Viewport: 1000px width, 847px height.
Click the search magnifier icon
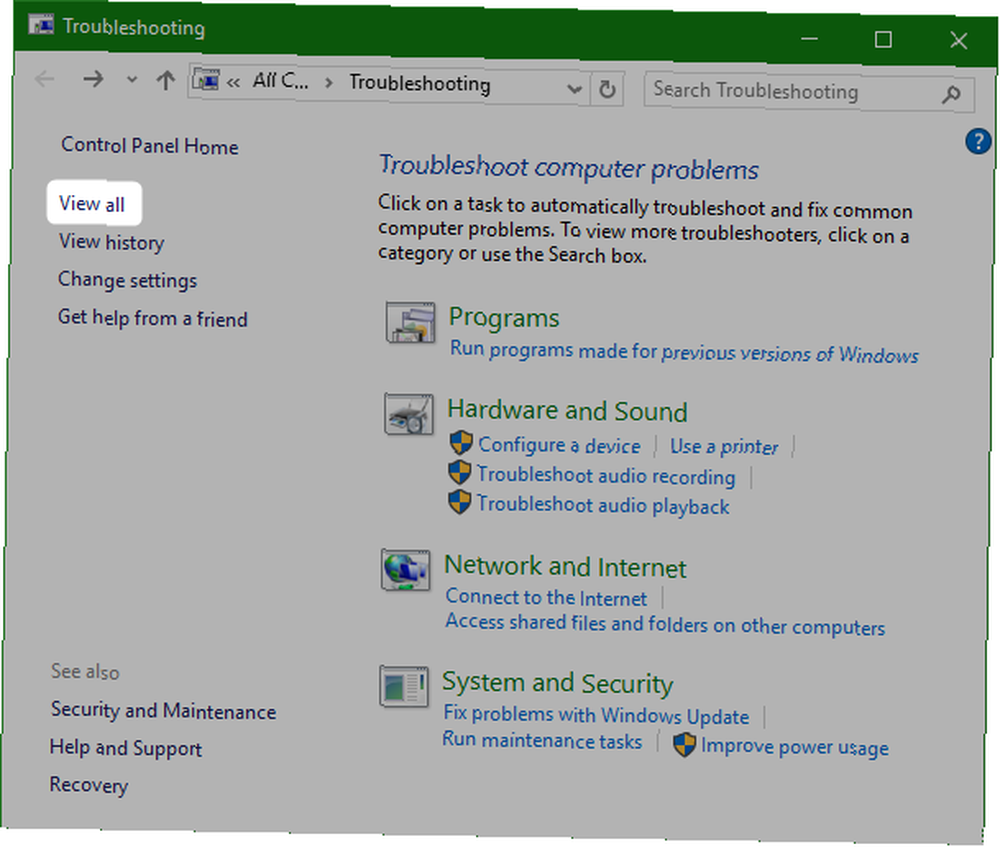[x=951, y=95]
